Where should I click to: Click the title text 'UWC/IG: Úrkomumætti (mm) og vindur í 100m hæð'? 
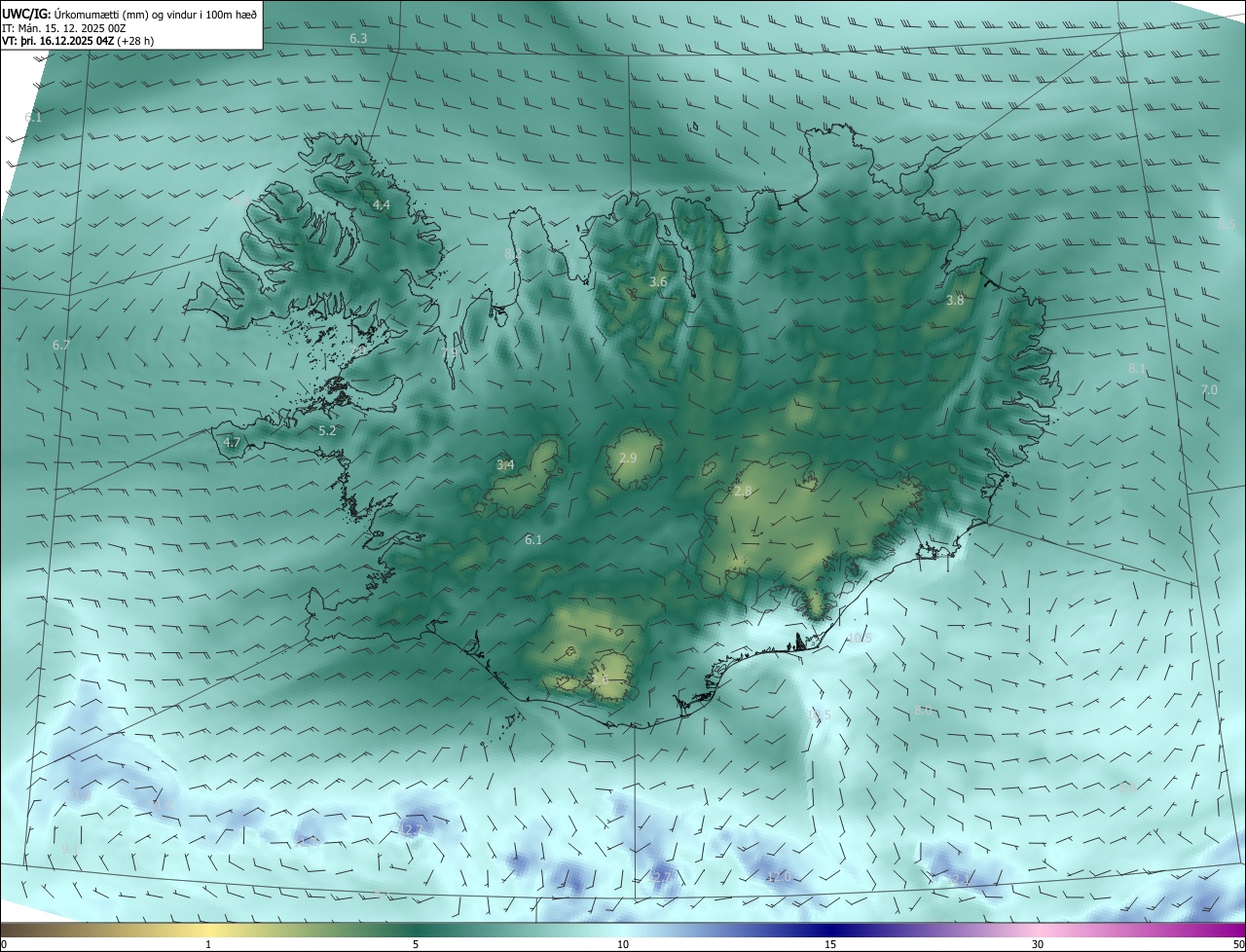129,14
